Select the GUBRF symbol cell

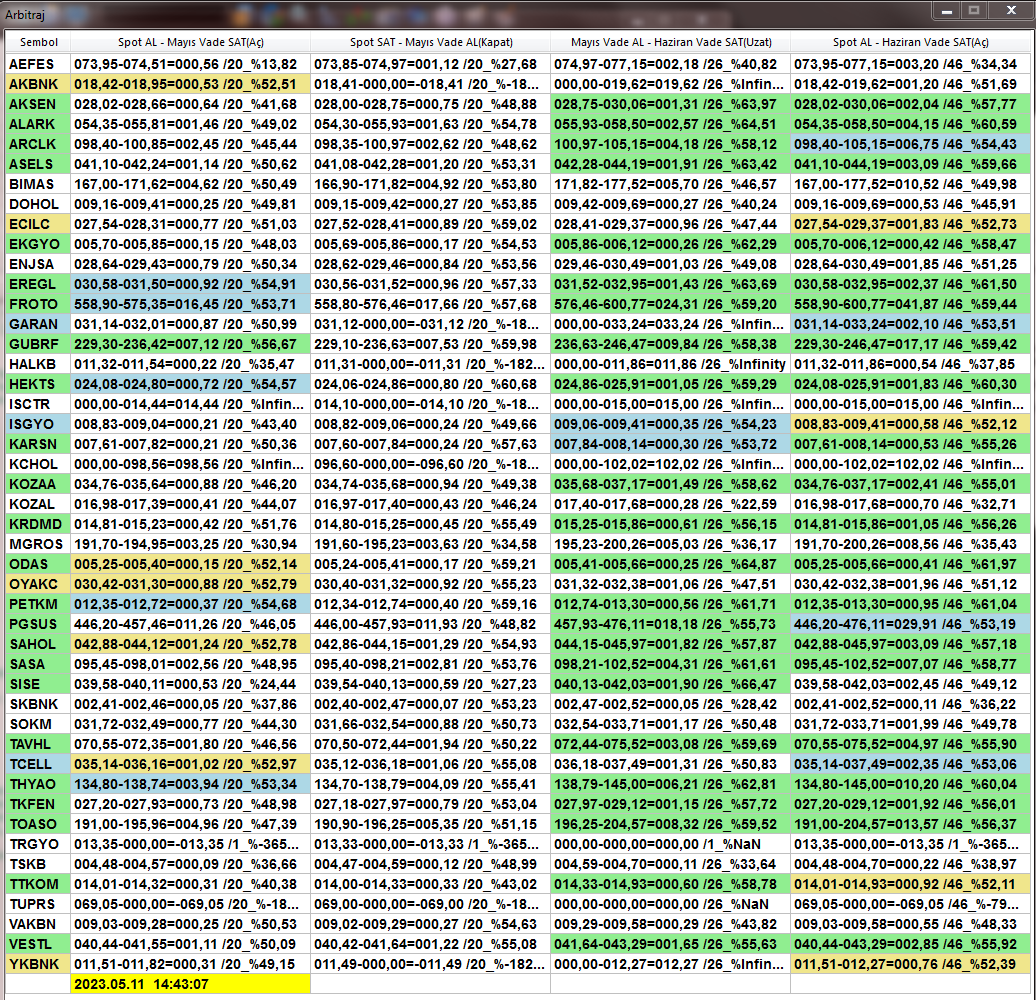pos(38,344)
